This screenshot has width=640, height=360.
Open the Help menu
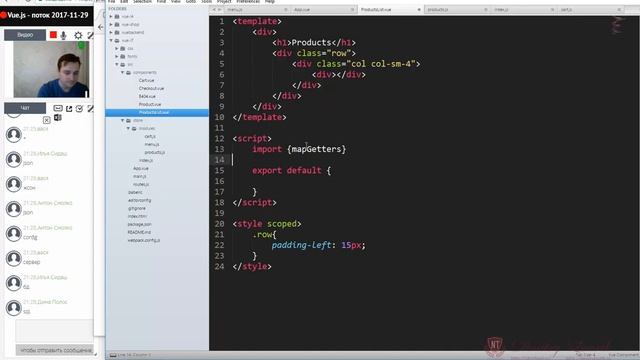click(269, 2)
